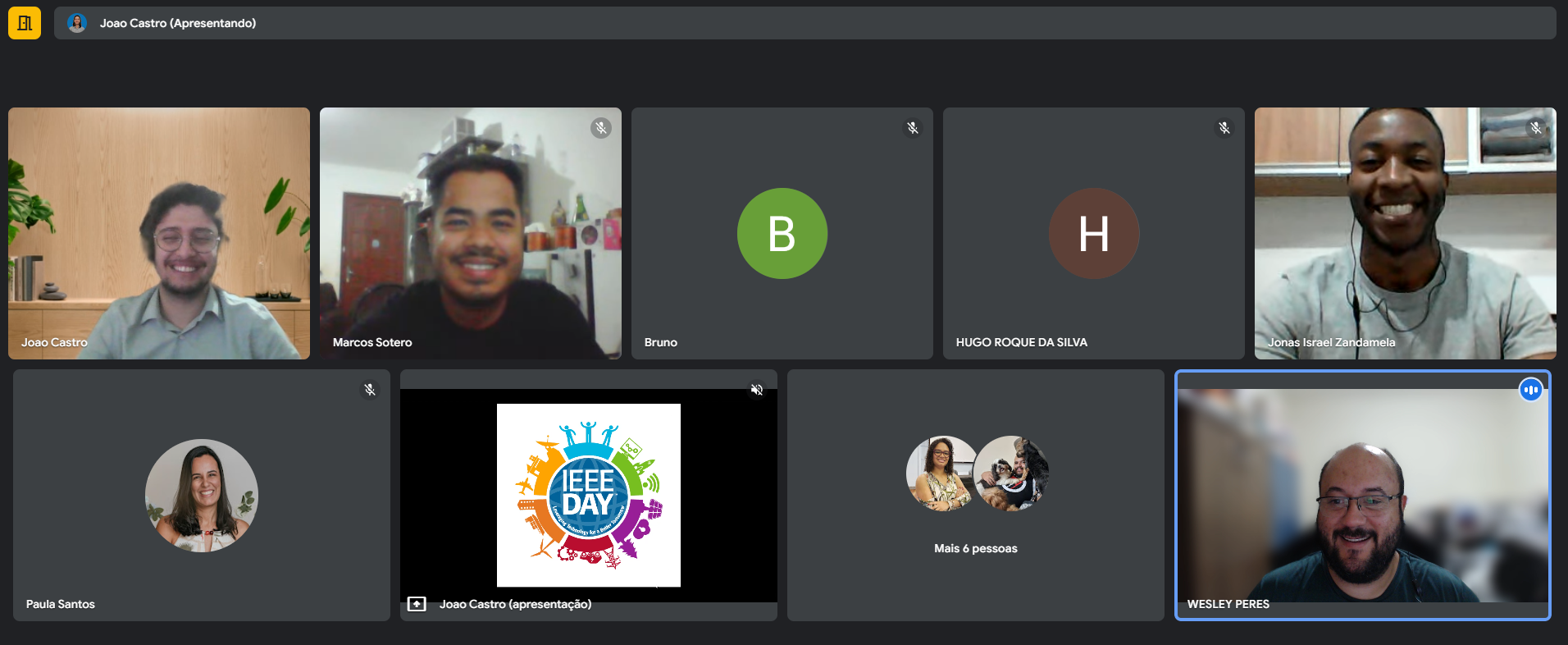Click muted mic icon on Jonas Israel Zandamela tile
The width and height of the screenshot is (1568, 645).
(1536, 127)
